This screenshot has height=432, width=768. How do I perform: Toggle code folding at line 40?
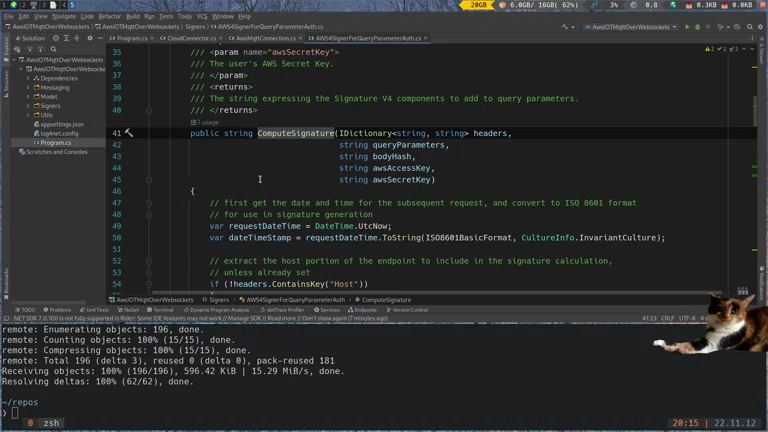point(148,110)
